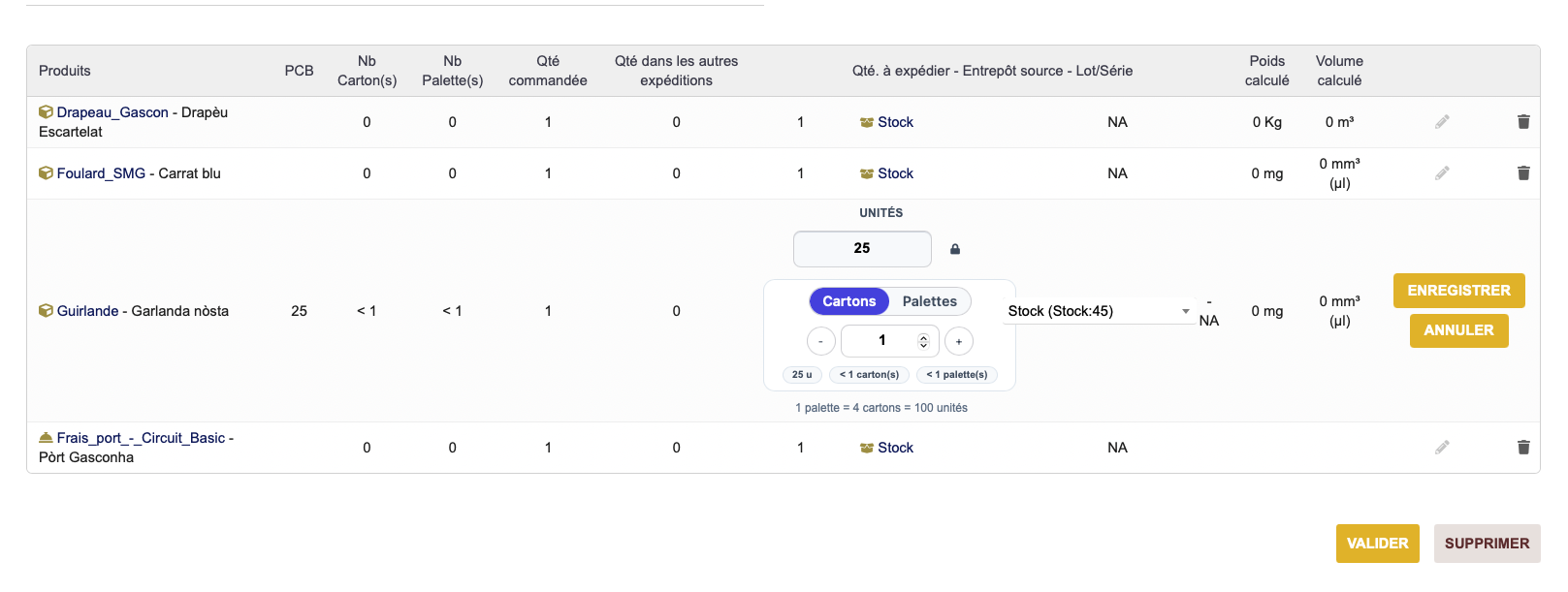Click the lock icon beside units field

tap(955, 249)
